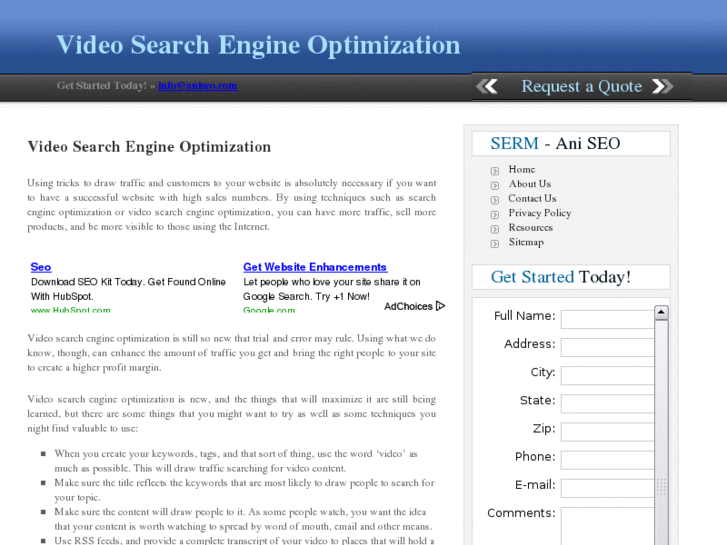Click the bullet icon next to Home
Viewport: 727px width, 545px height.
[495, 171]
